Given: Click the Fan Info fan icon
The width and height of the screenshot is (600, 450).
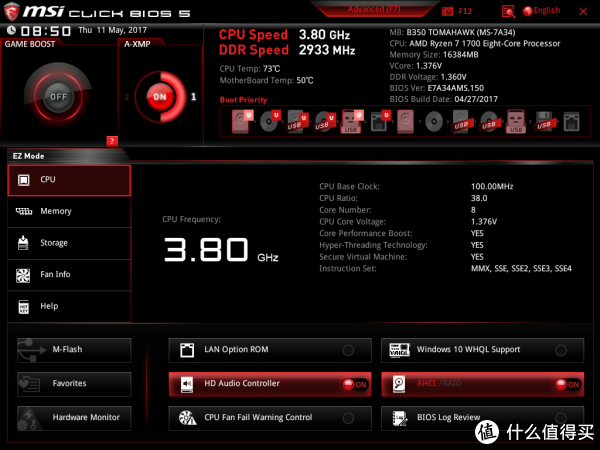Looking at the screenshot, I should (23, 275).
